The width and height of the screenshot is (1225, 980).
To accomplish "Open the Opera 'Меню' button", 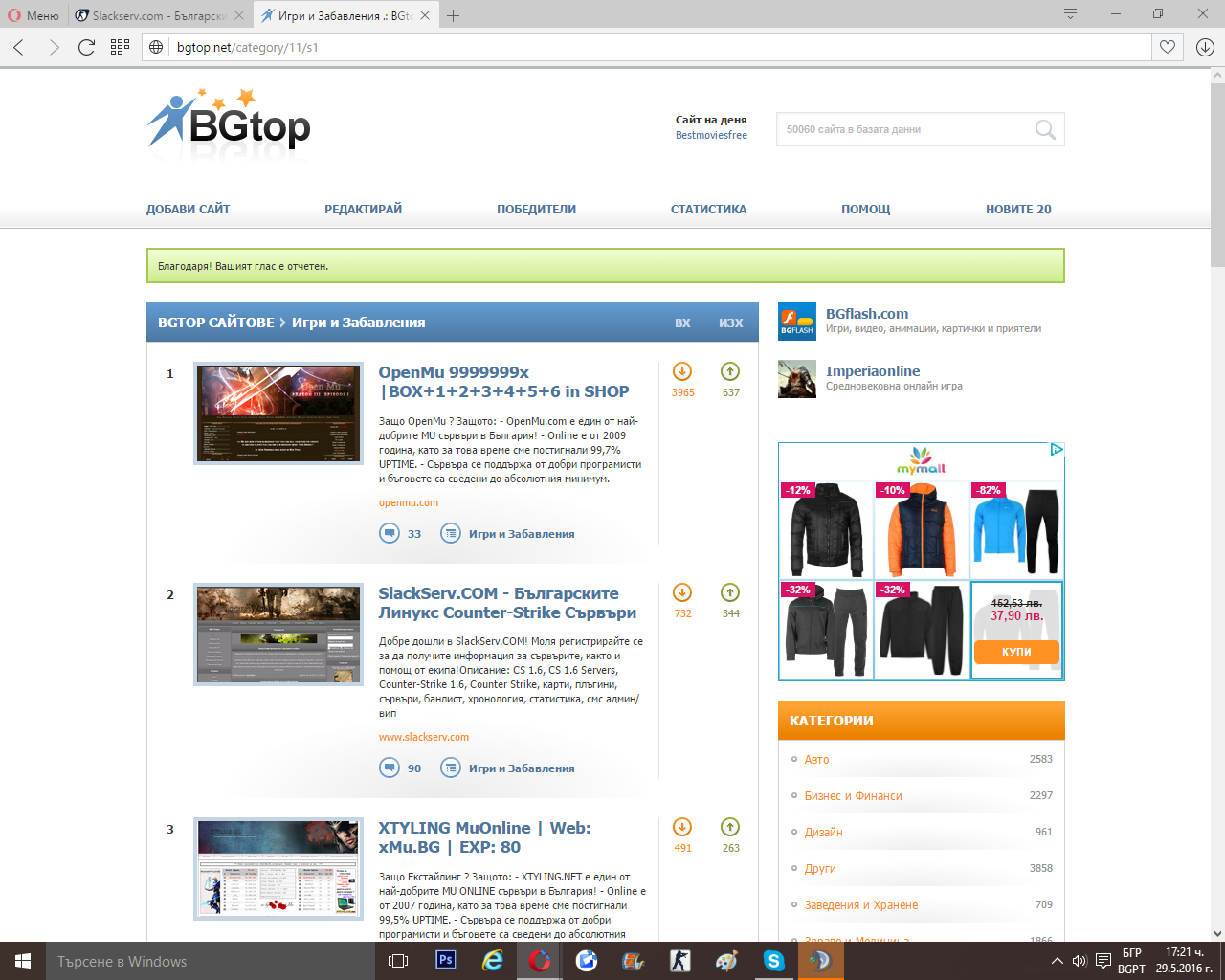I will tap(33, 15).
